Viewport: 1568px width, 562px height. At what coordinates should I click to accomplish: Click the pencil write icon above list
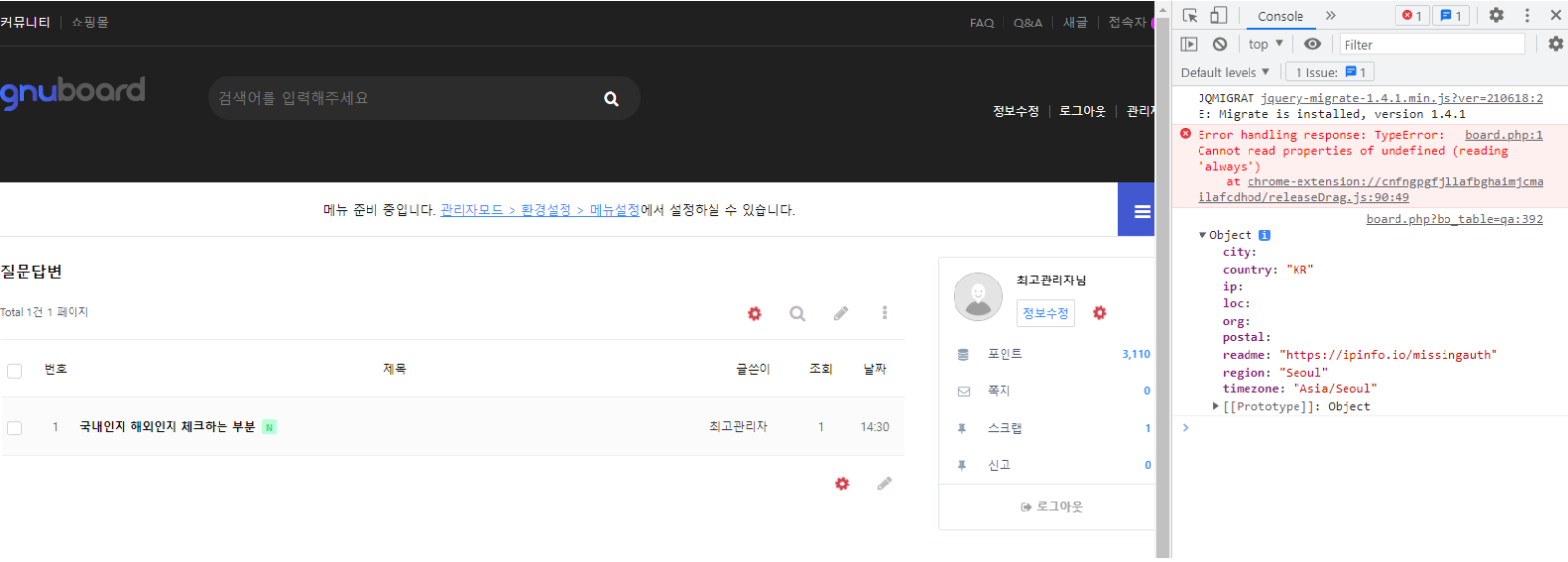pyautogui.click(x=840, y=314)
